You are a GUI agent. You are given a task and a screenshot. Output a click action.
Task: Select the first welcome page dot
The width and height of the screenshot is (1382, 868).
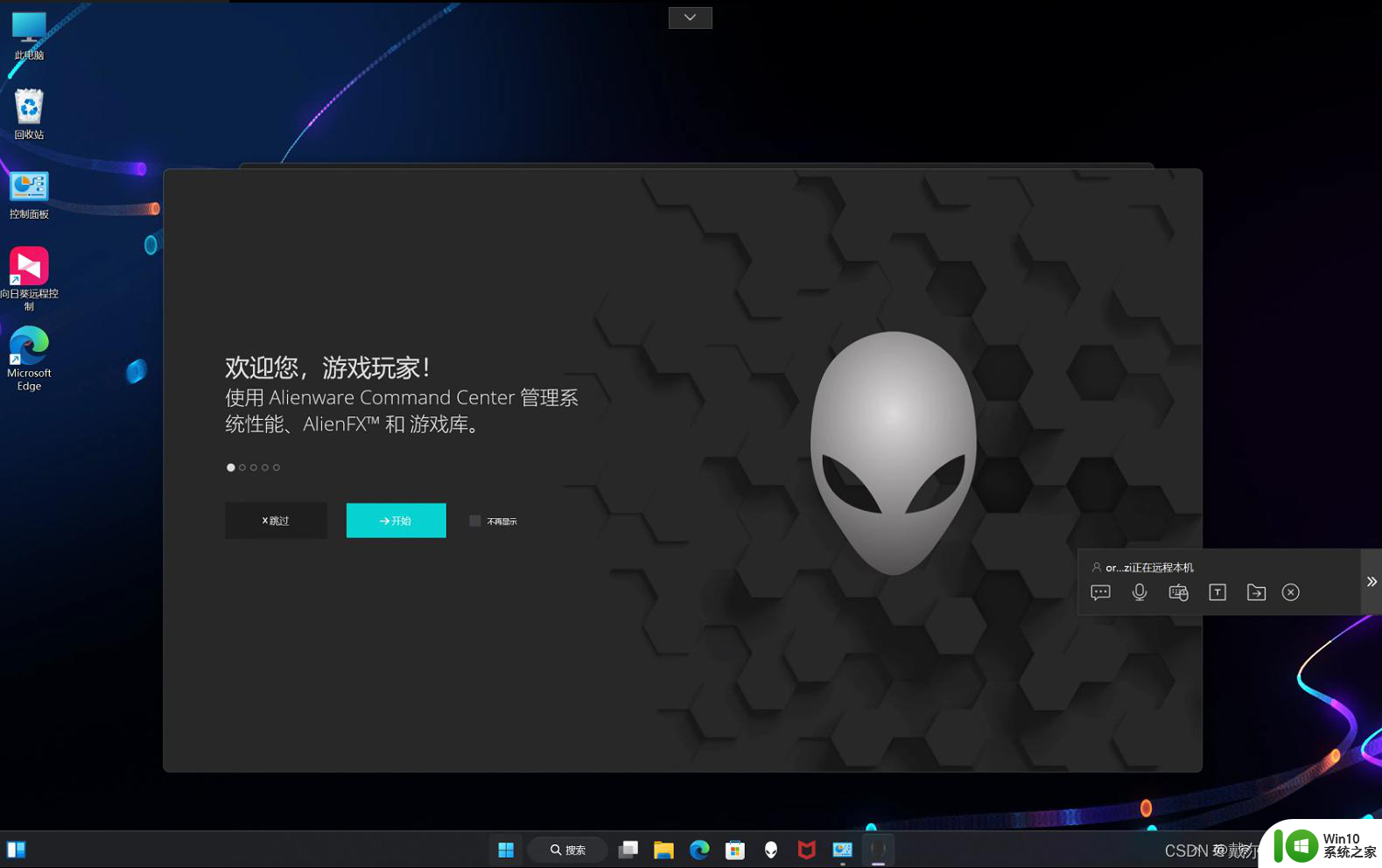coord(231,467)
